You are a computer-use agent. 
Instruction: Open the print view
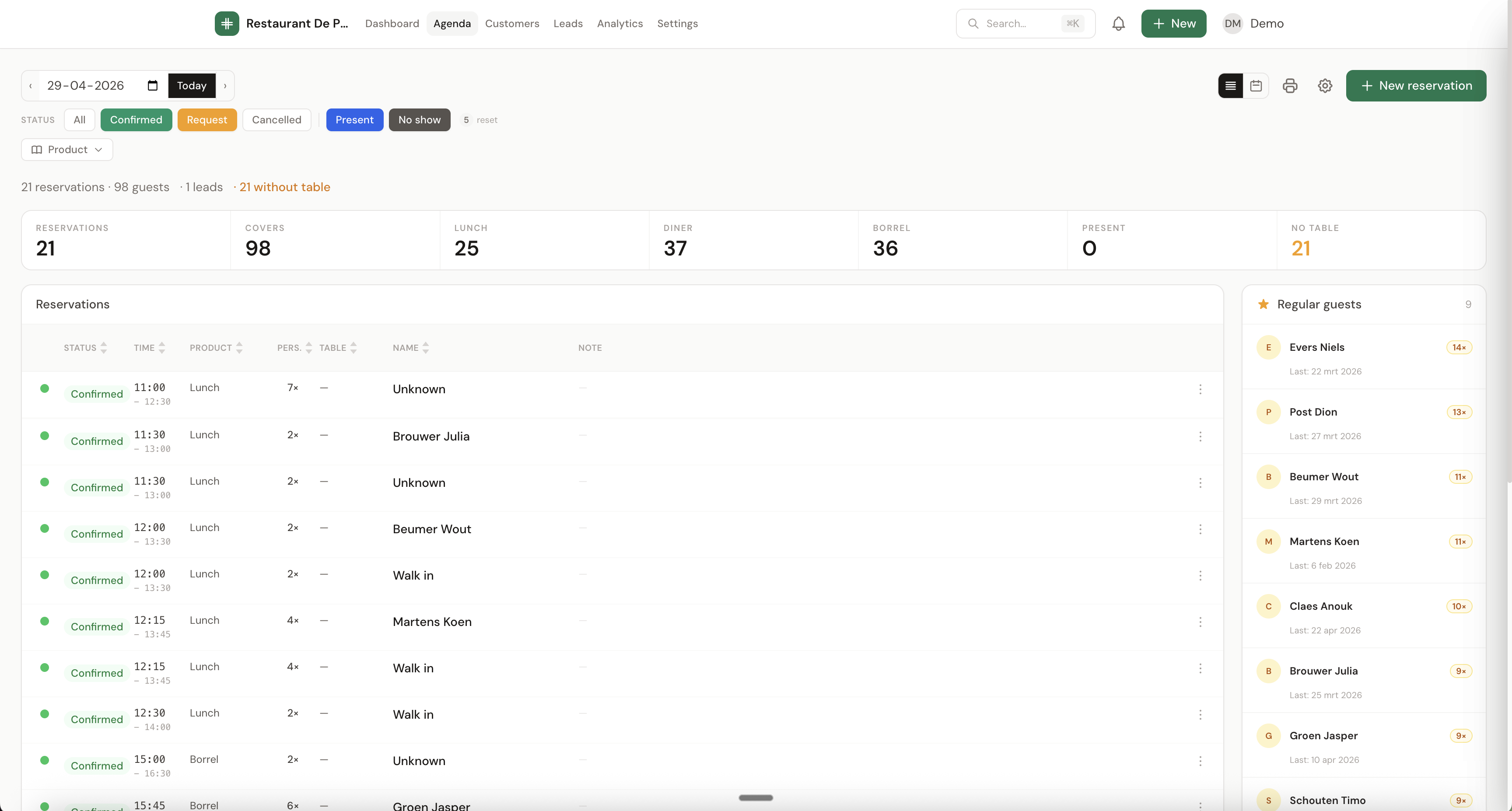[x=1290, y=86]
